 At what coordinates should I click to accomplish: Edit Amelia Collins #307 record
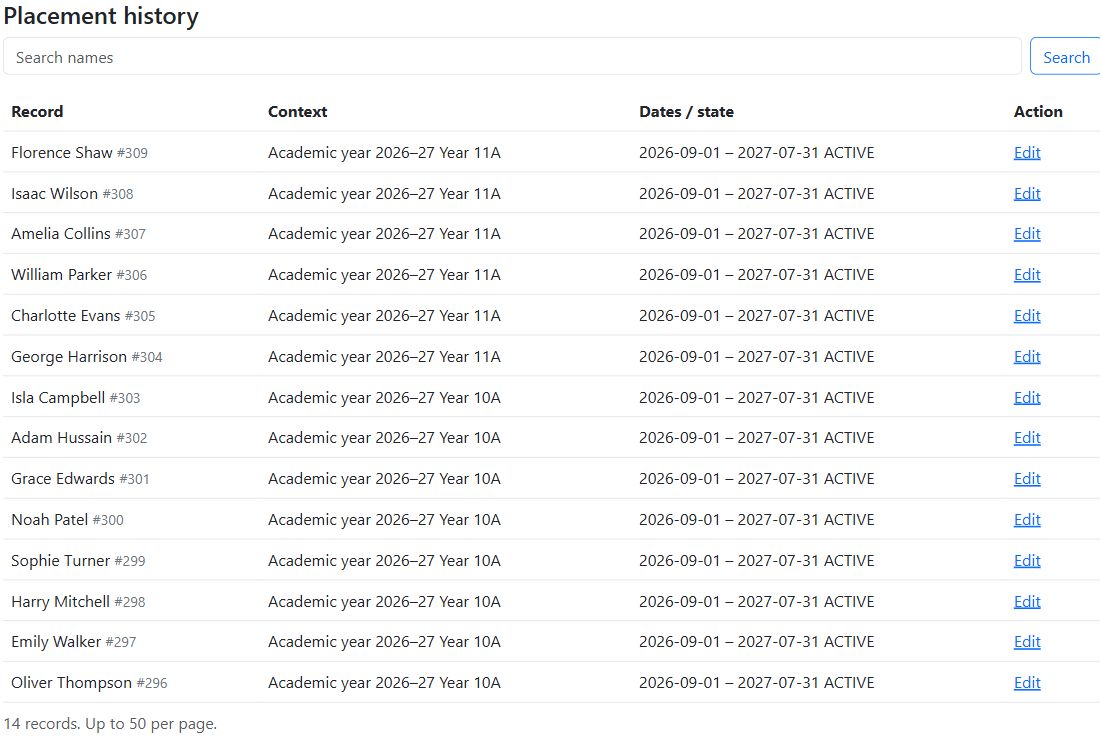1027,234
